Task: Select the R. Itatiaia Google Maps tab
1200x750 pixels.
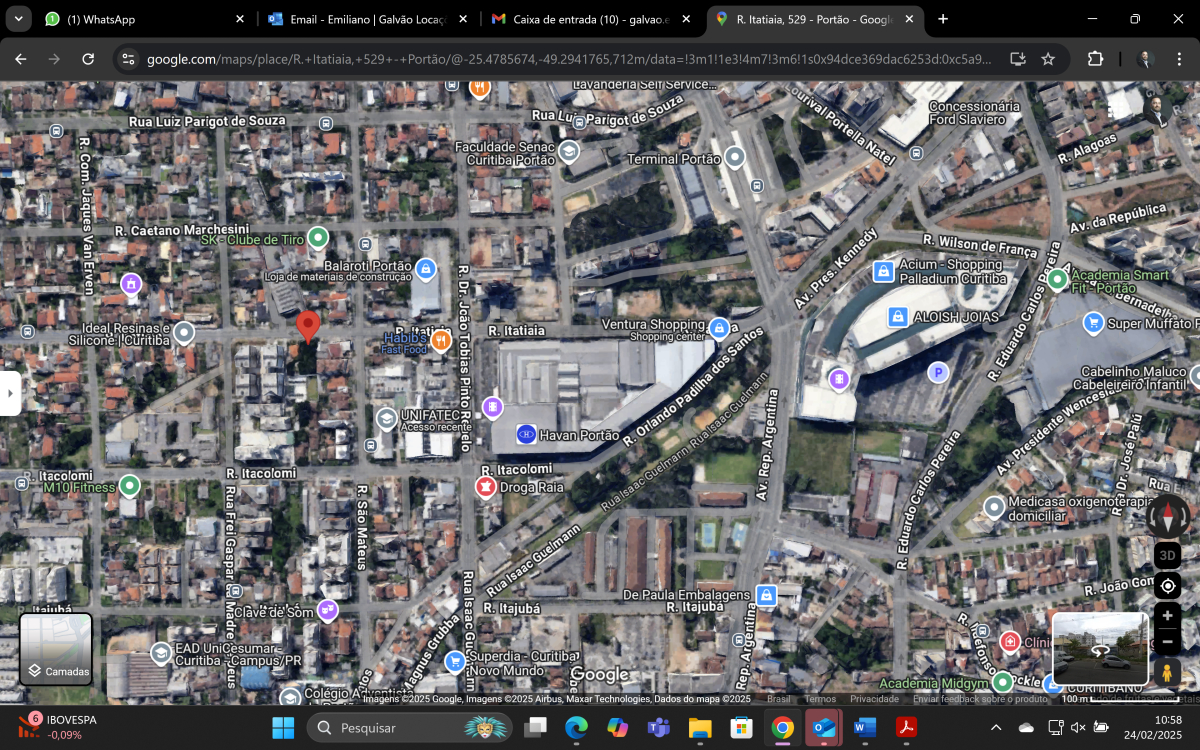Action: click(x=816, y=19)
